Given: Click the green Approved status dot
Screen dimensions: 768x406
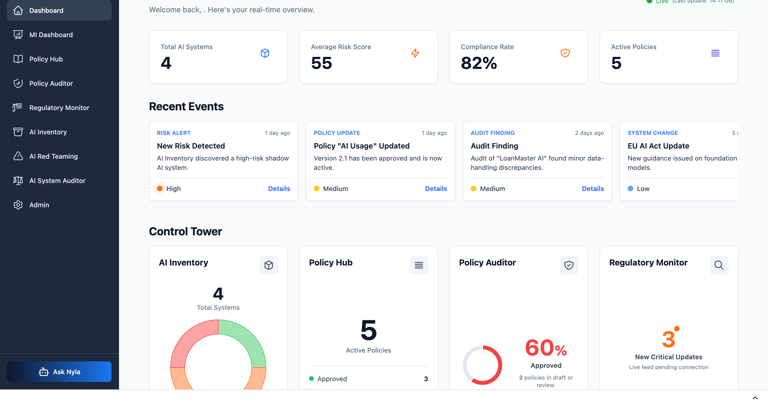Looking at the screenshot, I should click(x=312, y=379).
